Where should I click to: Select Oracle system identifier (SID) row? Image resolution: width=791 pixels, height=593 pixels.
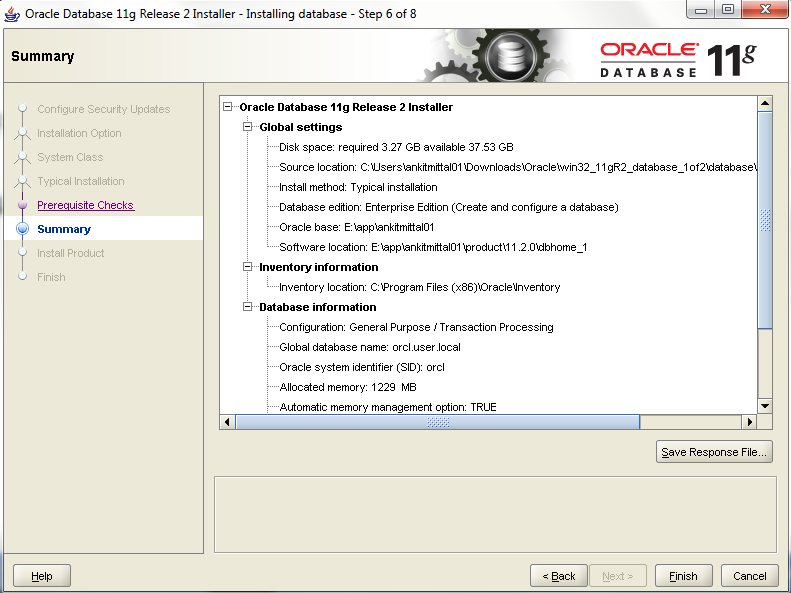coord(362,367)
